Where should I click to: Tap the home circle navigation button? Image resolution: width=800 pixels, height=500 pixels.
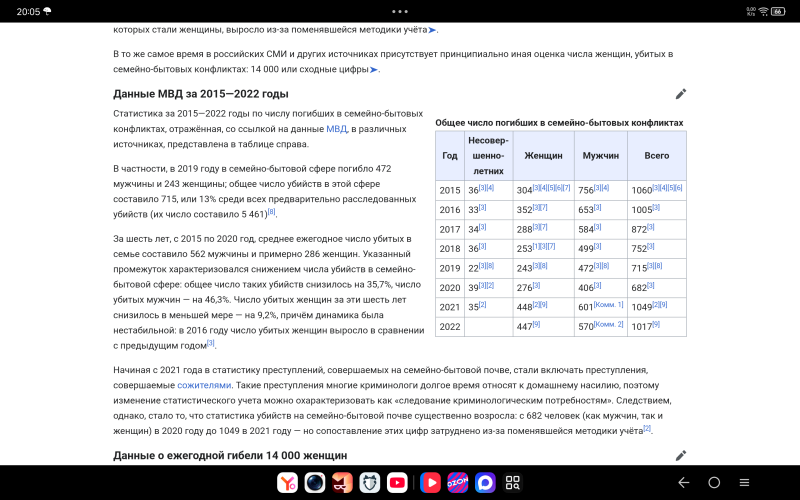[714, 482]
